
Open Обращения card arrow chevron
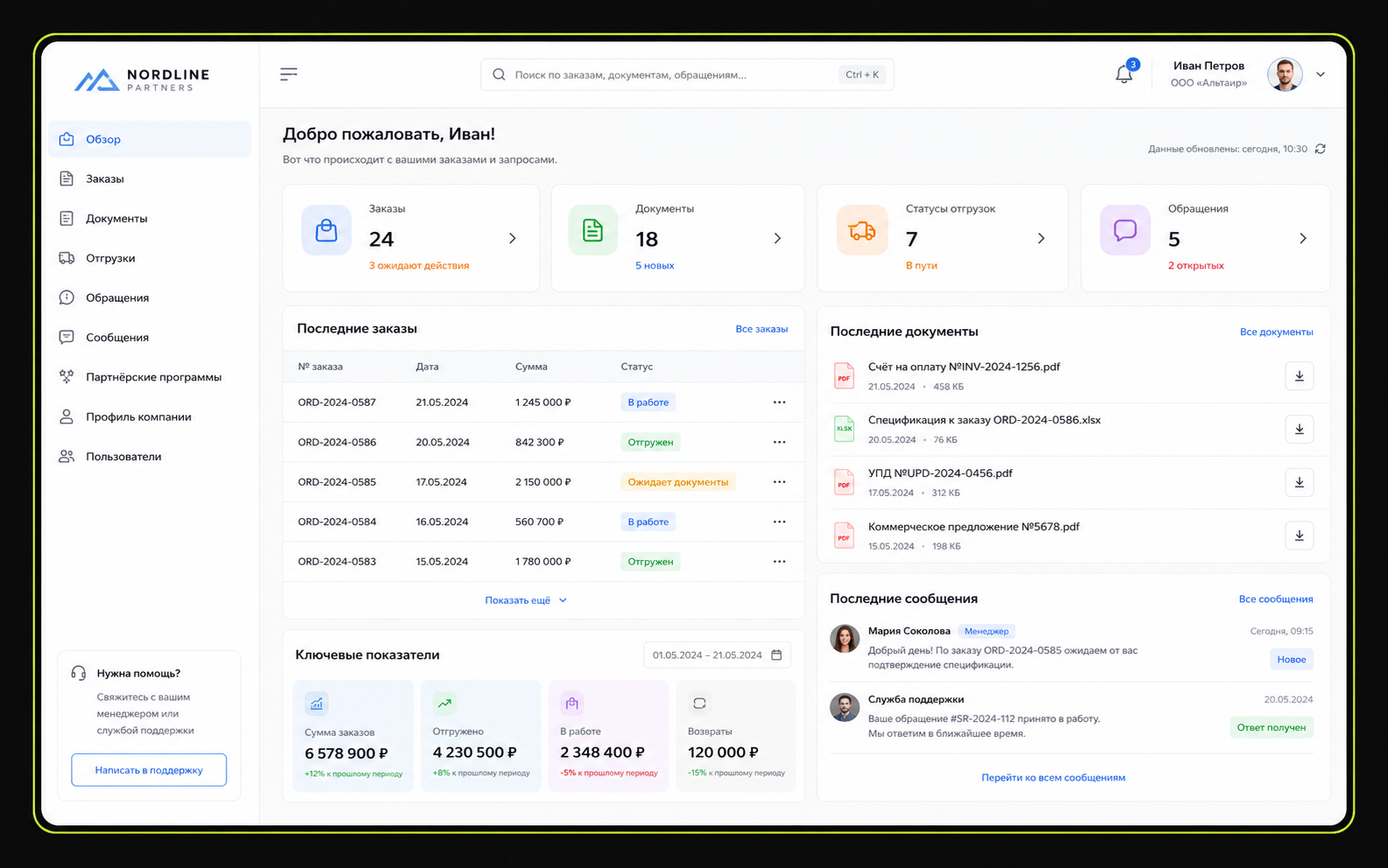pyautogui.click(x=1303, y=238)
